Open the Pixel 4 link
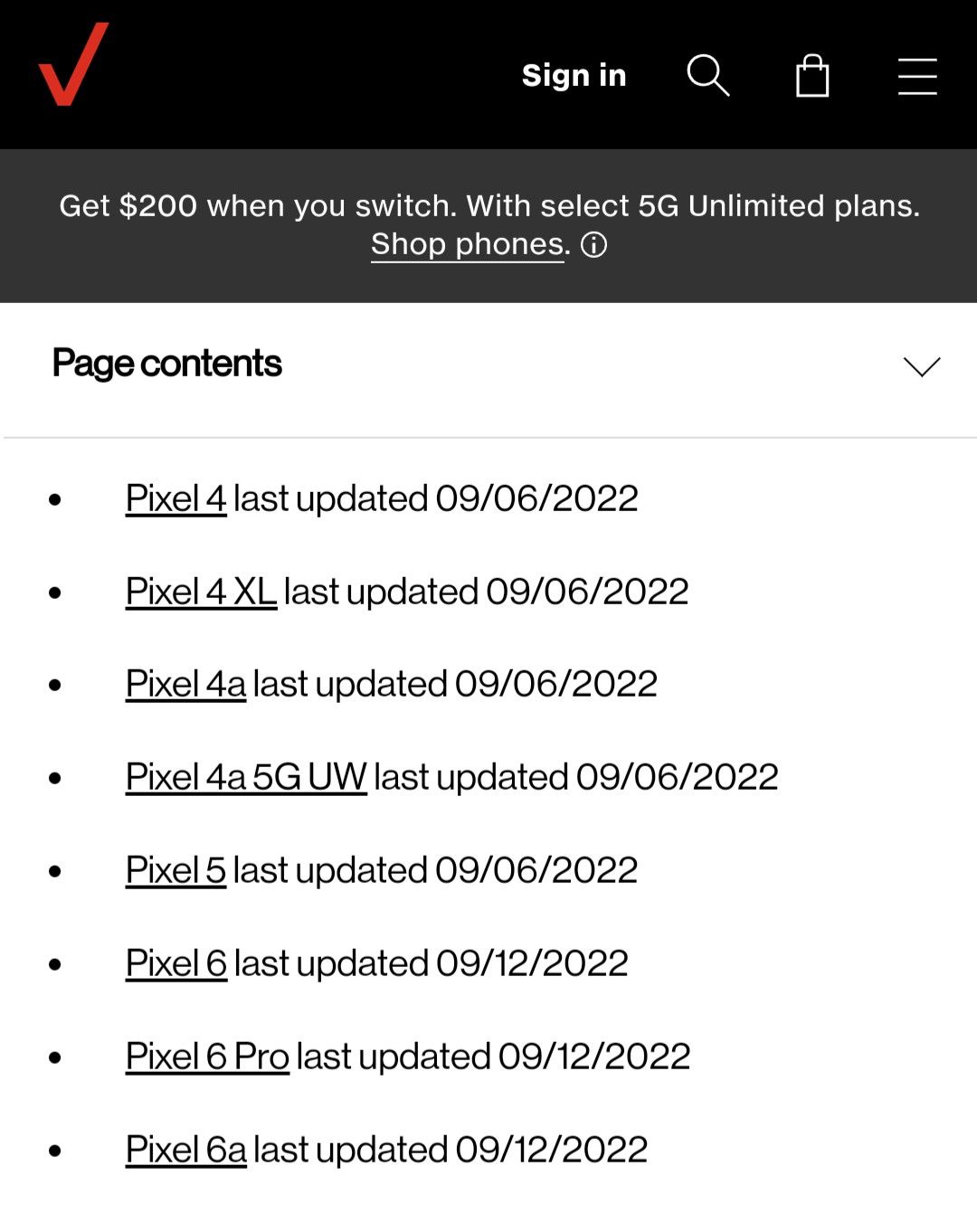 [x=175, y=498]
